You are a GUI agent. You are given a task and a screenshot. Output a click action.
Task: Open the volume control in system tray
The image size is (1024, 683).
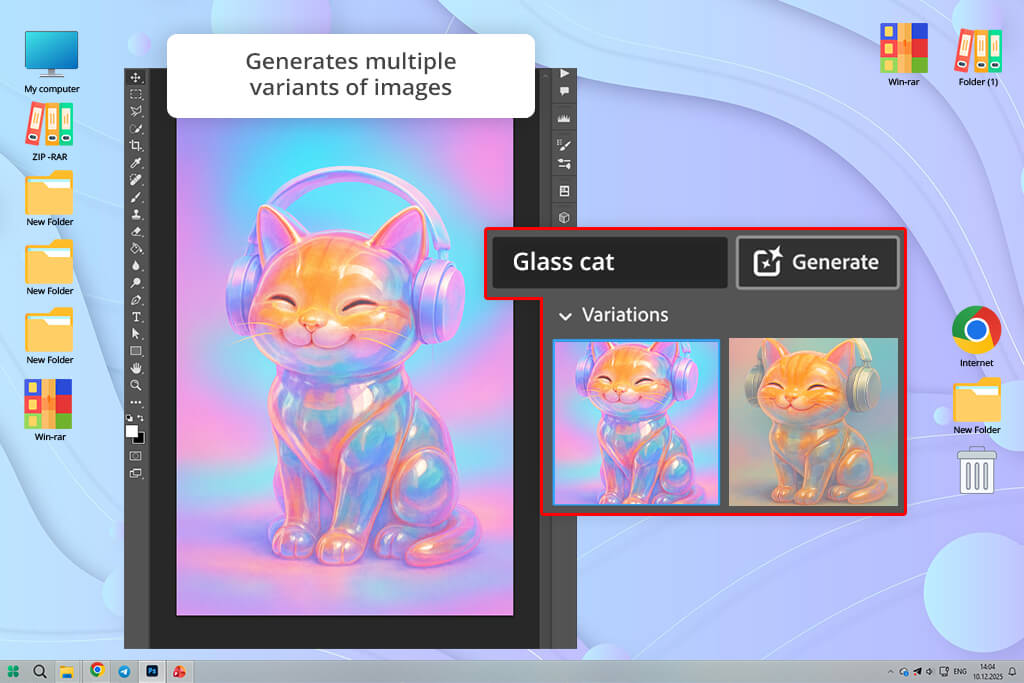coord(929,671)
